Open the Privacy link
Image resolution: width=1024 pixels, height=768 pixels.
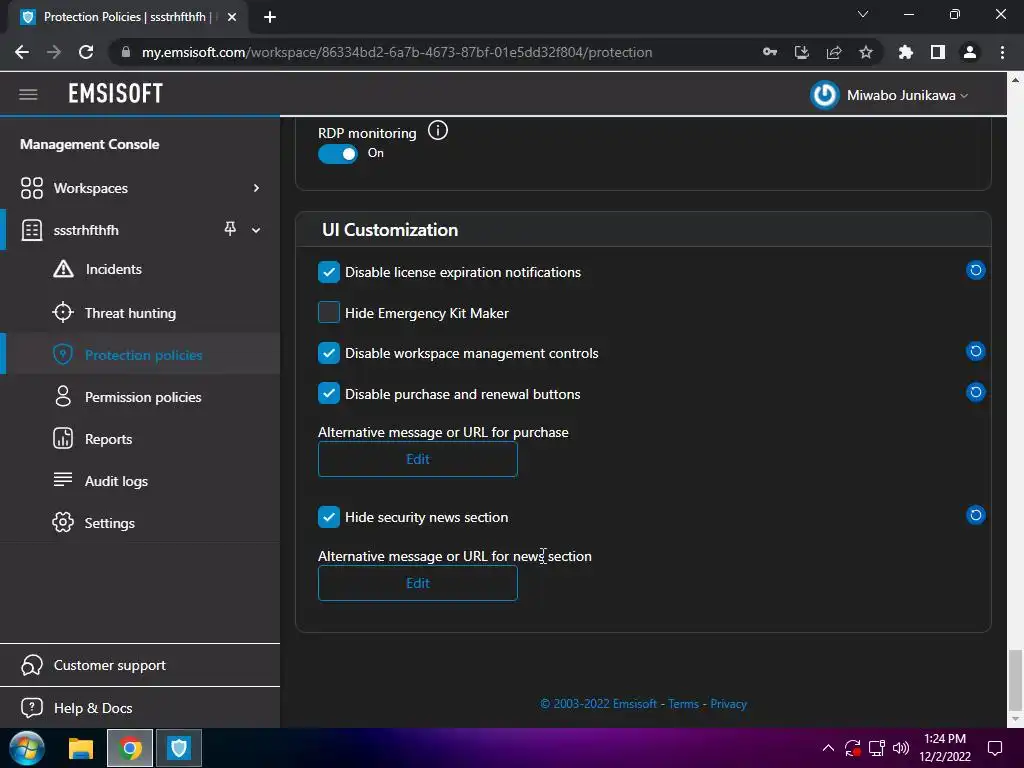[x=728, y=704]
